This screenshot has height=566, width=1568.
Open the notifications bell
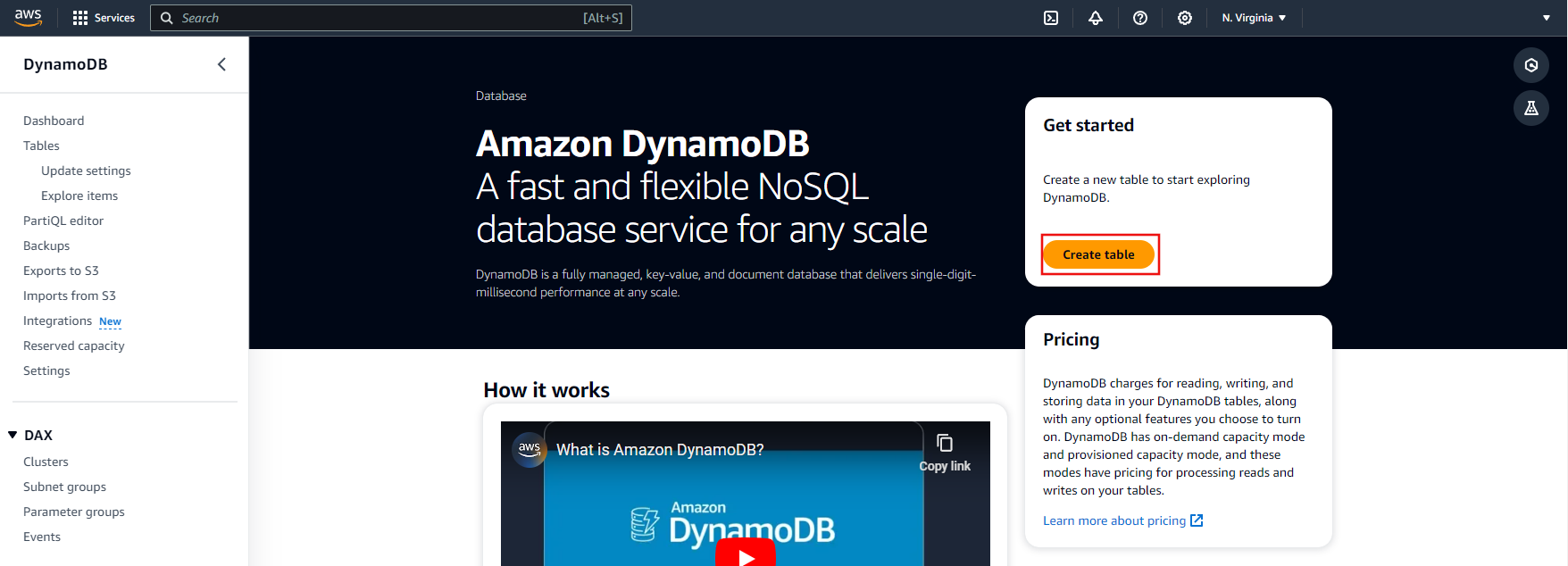(x=1096, y=18)
